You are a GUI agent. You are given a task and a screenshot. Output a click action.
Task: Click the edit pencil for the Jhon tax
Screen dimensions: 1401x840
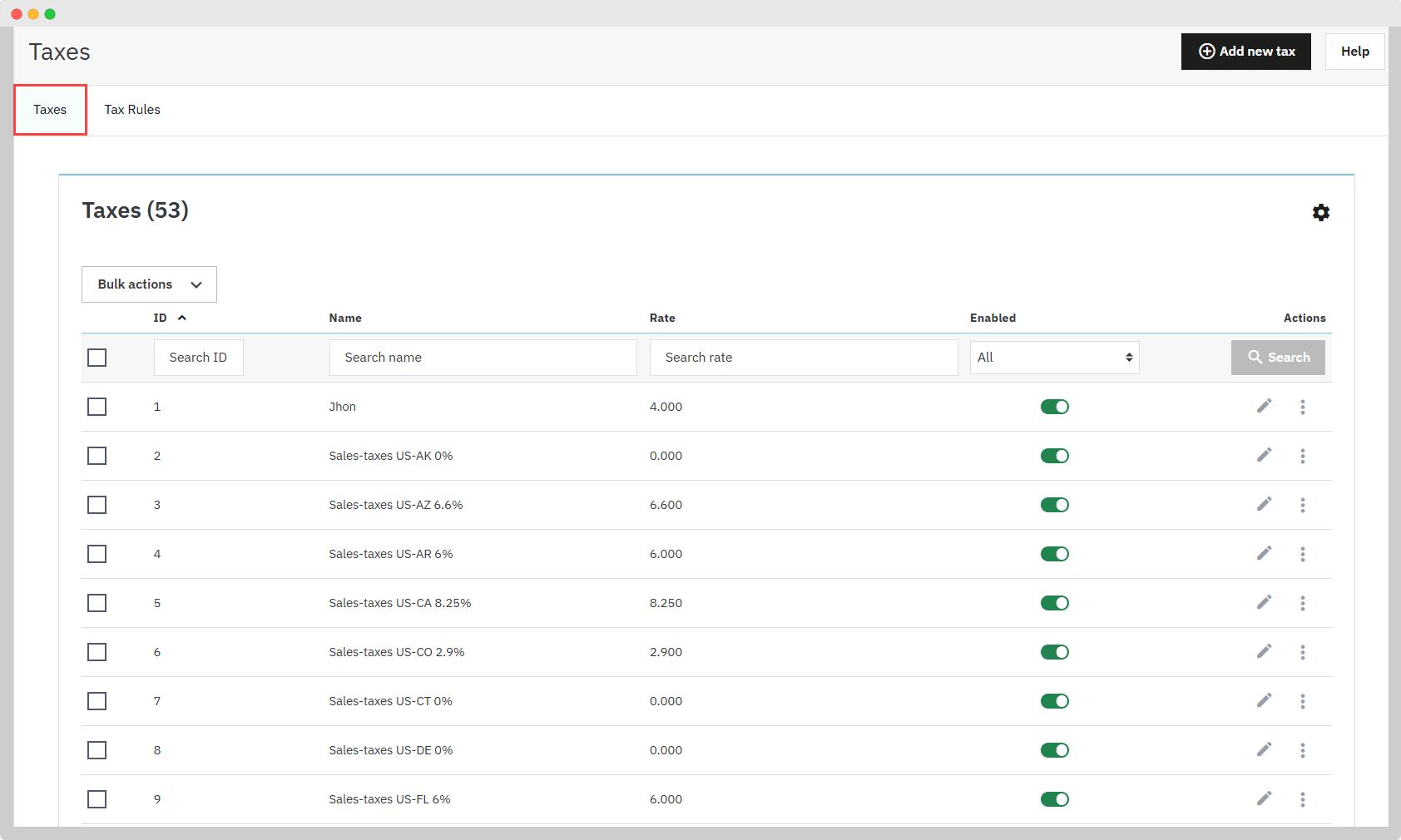pyautogui.click(x=1264, y=406)
